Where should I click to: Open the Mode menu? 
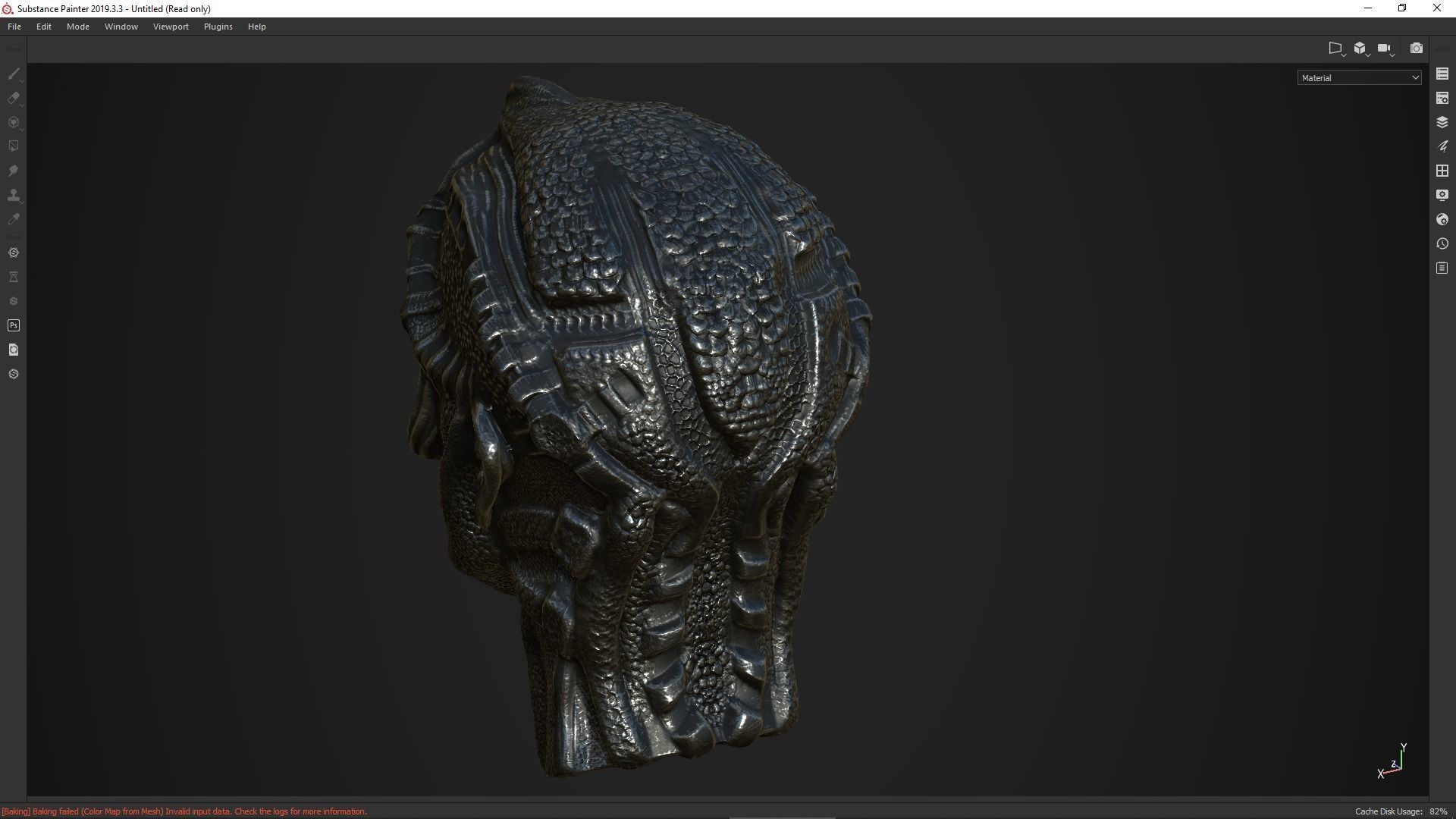coord(78,27)
